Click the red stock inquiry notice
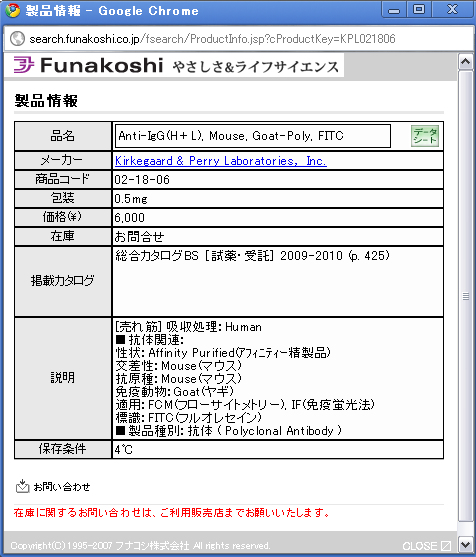Image resolution: width=476 pixels, height=557 pixels. point(172,513)
